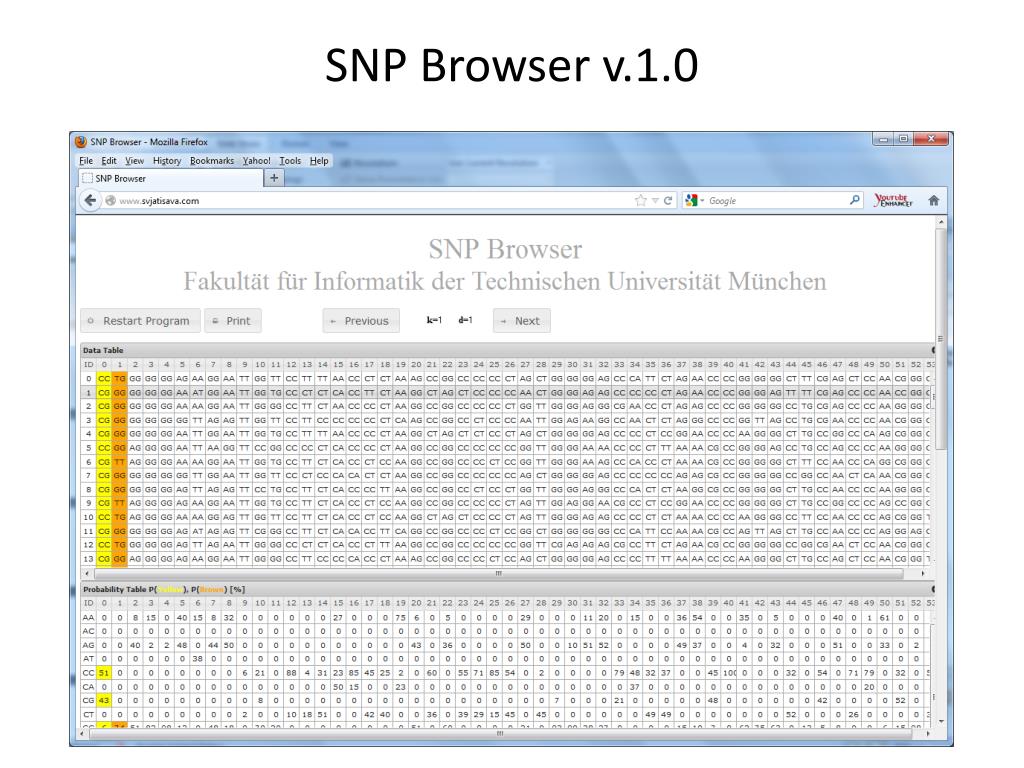
Task: Click the Previous button
Action: (360, 321)
